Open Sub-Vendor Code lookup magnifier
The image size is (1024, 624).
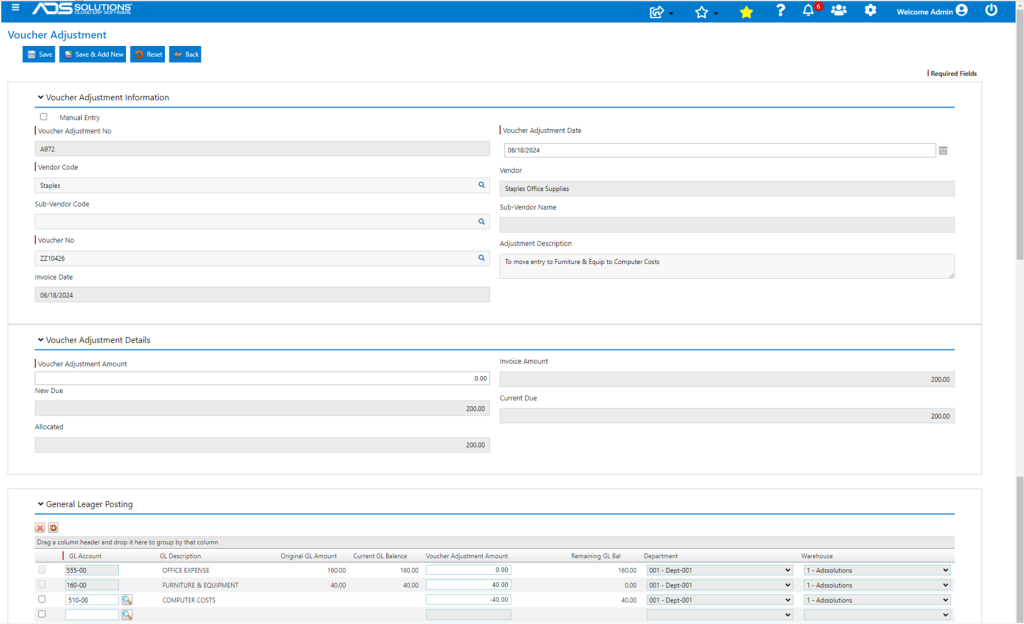pyautogui.click(x=481, y=222)
